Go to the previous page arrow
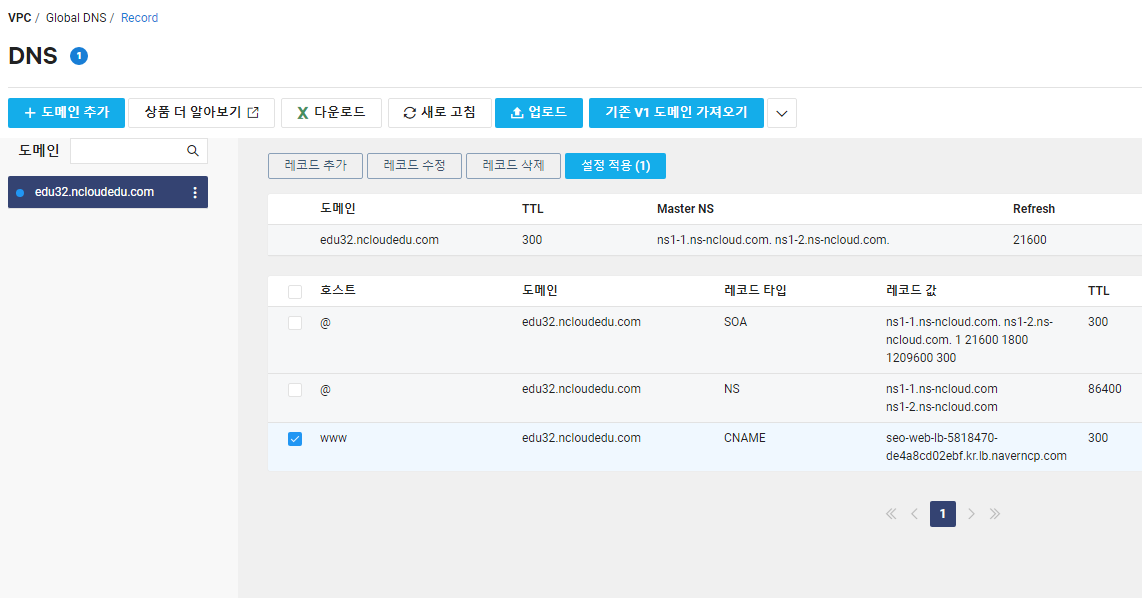The width and height of the screenshot is (1142, 598). [x=914, y=514]
